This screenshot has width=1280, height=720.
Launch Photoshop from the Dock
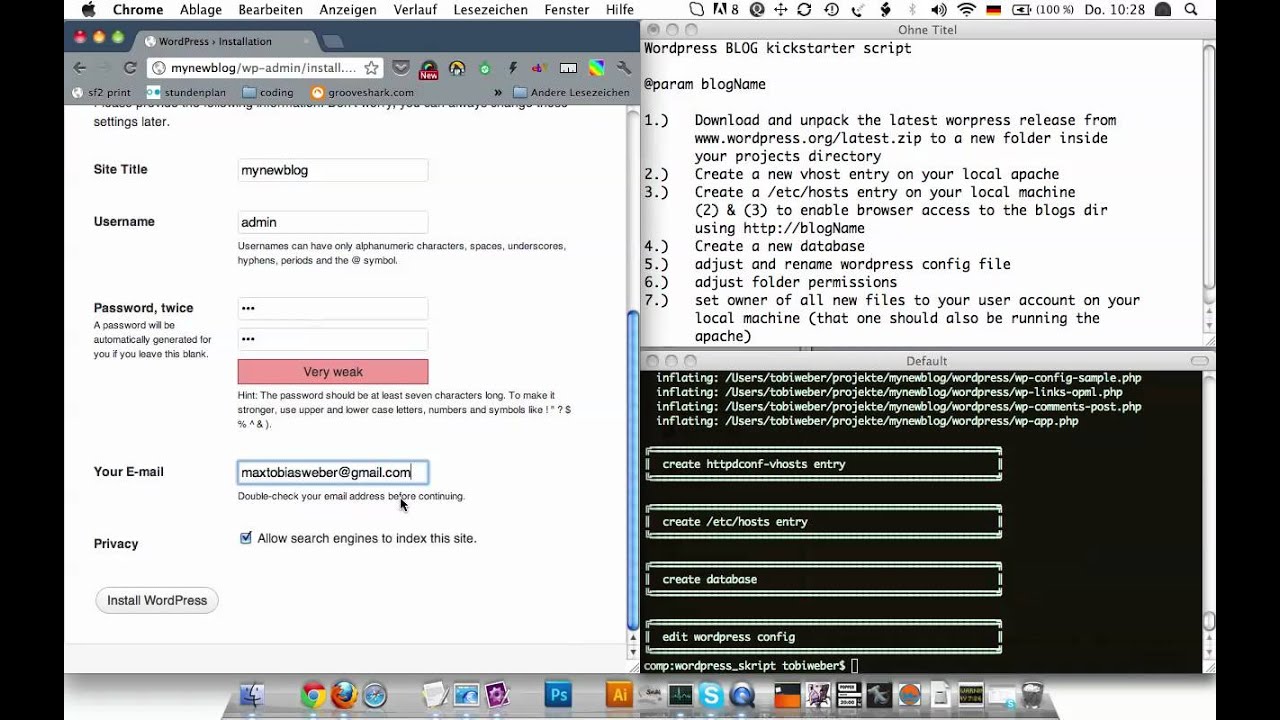coord(558,695)
